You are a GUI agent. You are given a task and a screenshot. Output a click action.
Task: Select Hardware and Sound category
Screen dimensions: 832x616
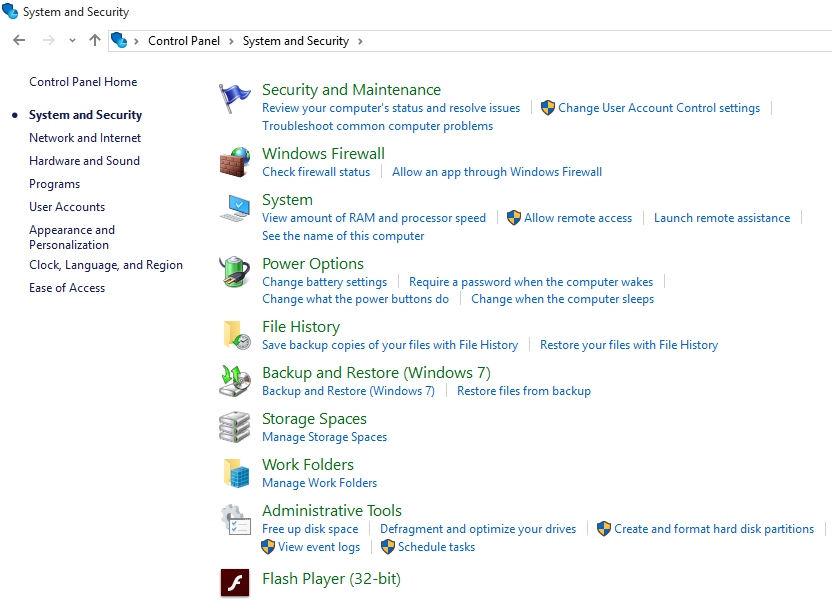click(x=84, y=161)
